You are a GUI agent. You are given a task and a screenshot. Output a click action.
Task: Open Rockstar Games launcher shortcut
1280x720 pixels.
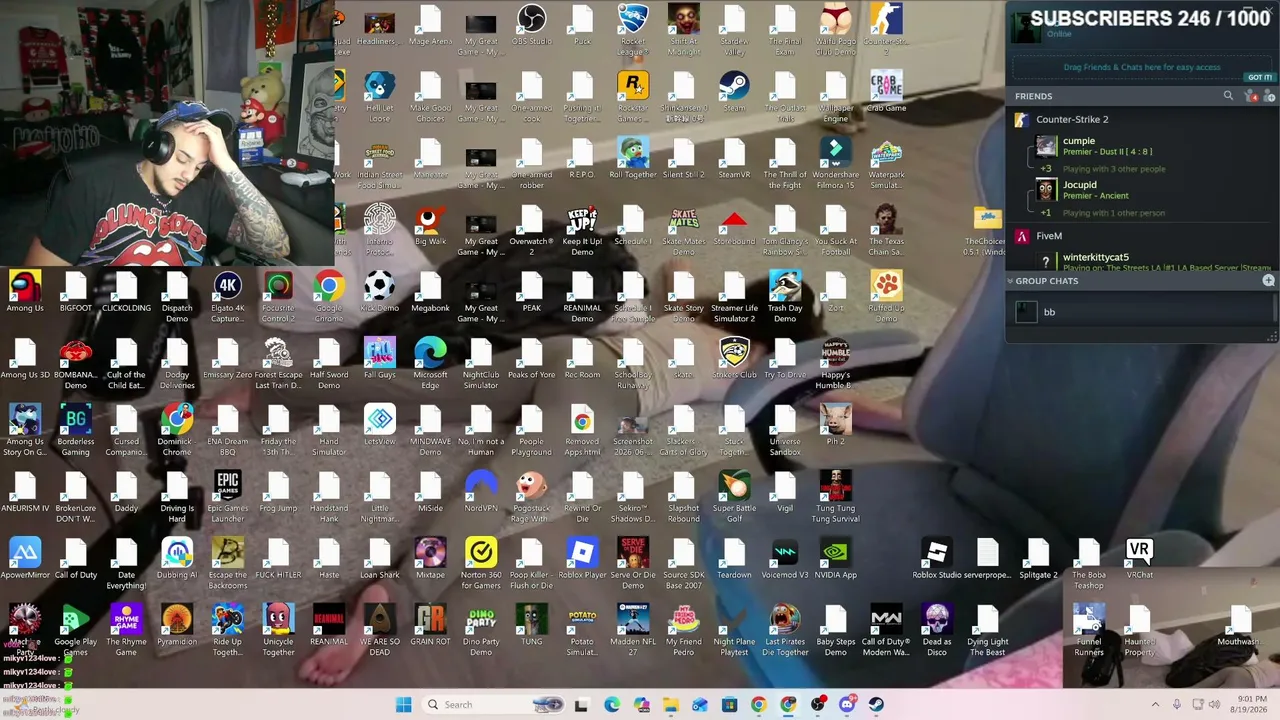coord(632,97)
